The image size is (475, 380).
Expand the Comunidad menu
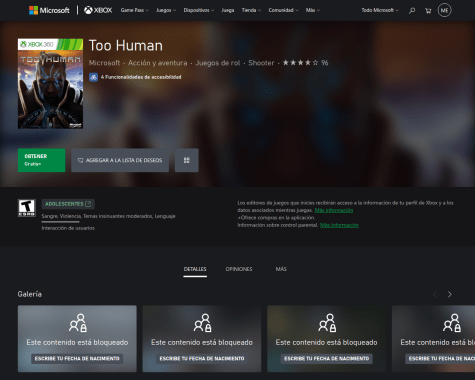point(283,10)
